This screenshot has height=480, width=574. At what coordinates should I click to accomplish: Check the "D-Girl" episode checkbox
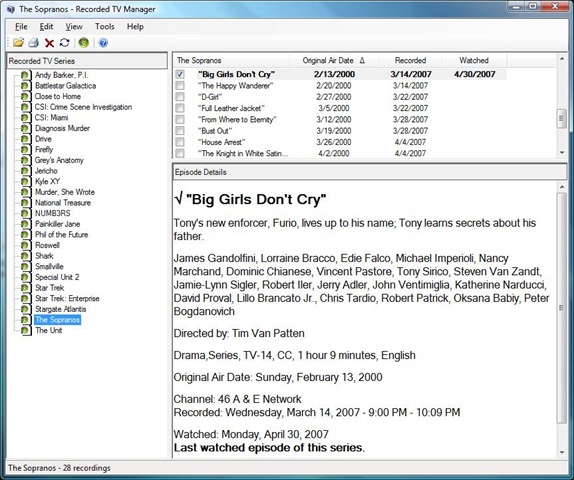(180, 97)
